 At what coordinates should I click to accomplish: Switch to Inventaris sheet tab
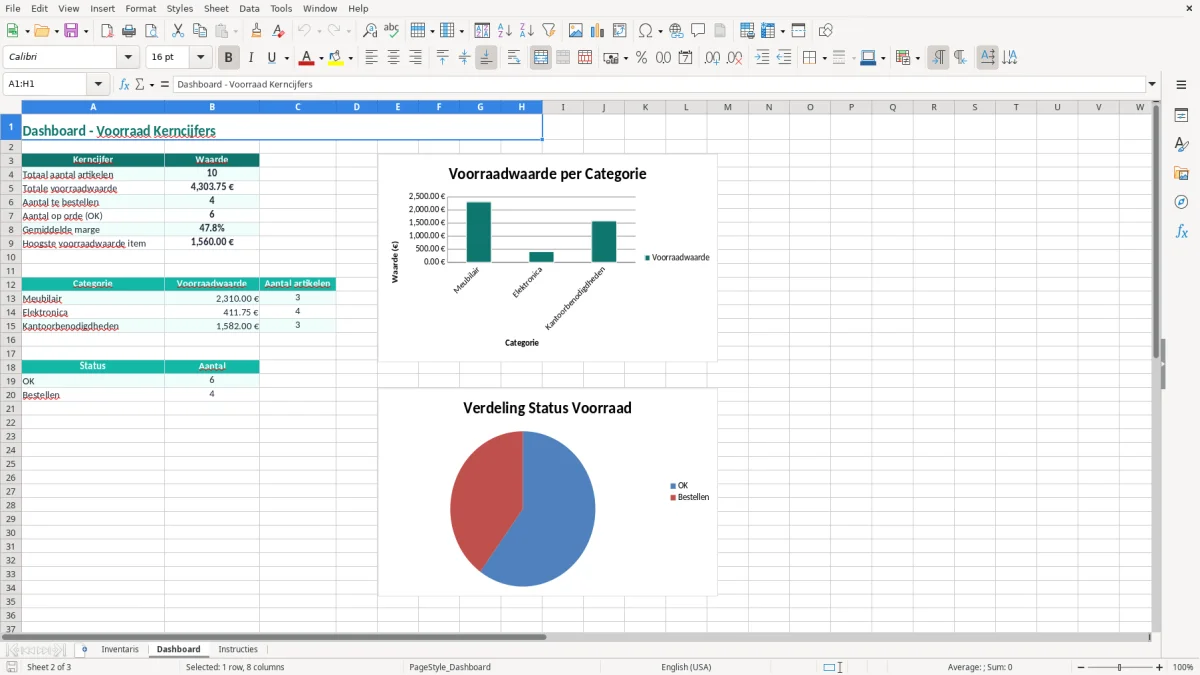[120, 649]
